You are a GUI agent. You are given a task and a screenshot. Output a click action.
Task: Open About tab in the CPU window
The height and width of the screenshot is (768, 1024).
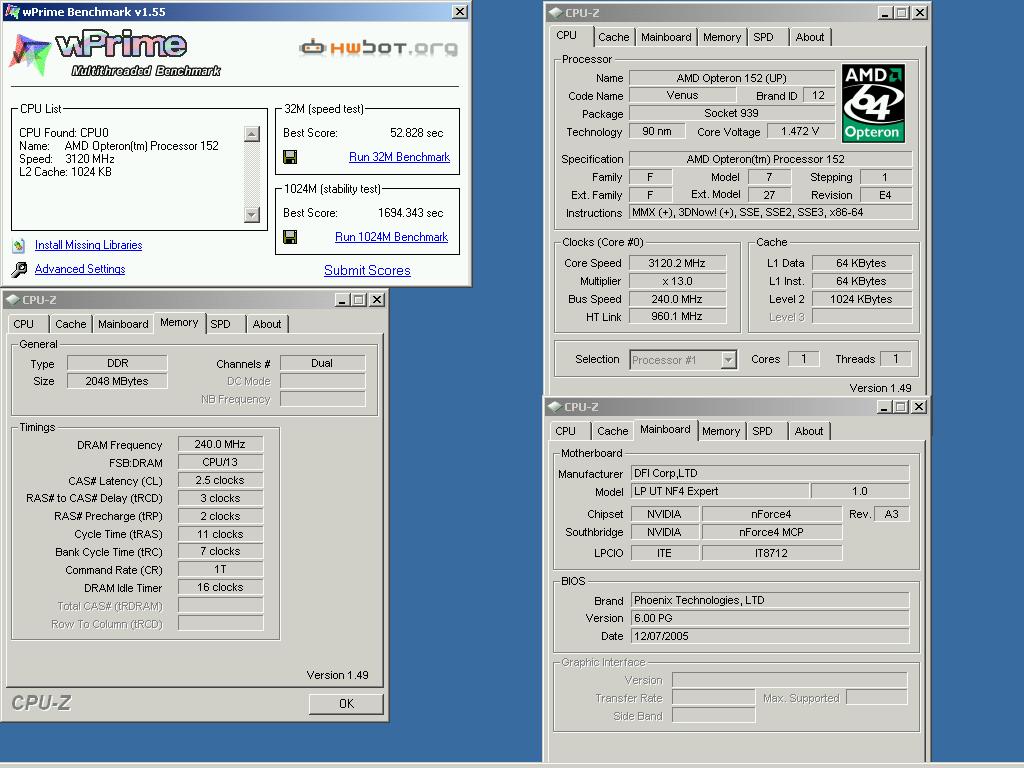810,37
